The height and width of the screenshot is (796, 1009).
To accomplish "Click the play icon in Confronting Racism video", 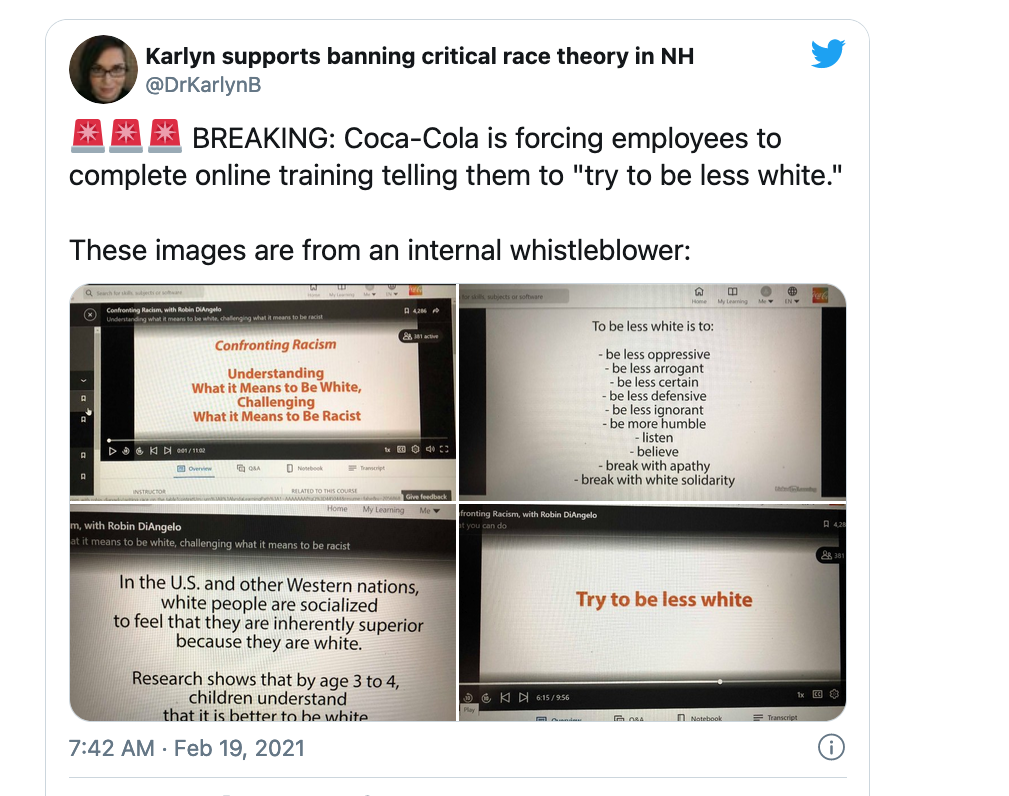I will [x=112, y=451].
